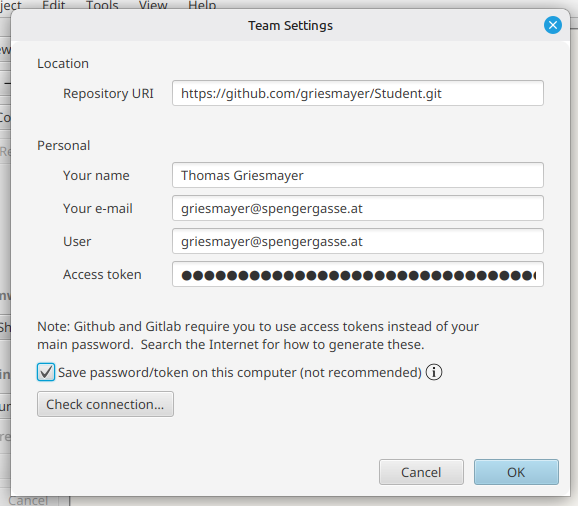
Task: Open the partially visible Project menu
Action: pyautogui.click(x=11, y=5)
